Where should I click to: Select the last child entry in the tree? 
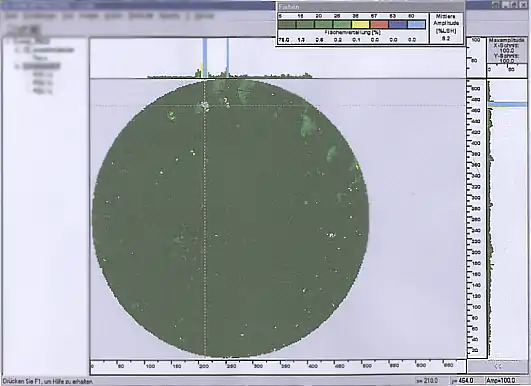click(x=43, y=91)
